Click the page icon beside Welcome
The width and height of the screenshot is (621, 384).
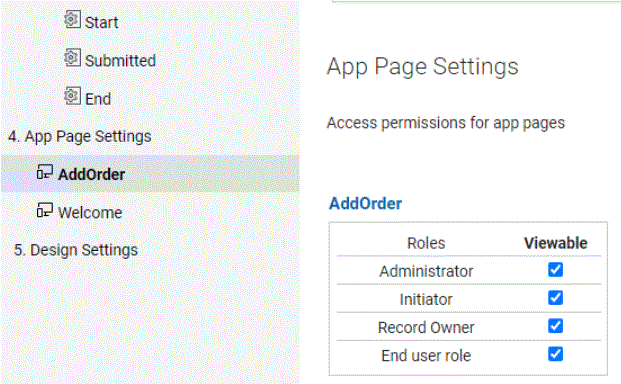point(45,210)
